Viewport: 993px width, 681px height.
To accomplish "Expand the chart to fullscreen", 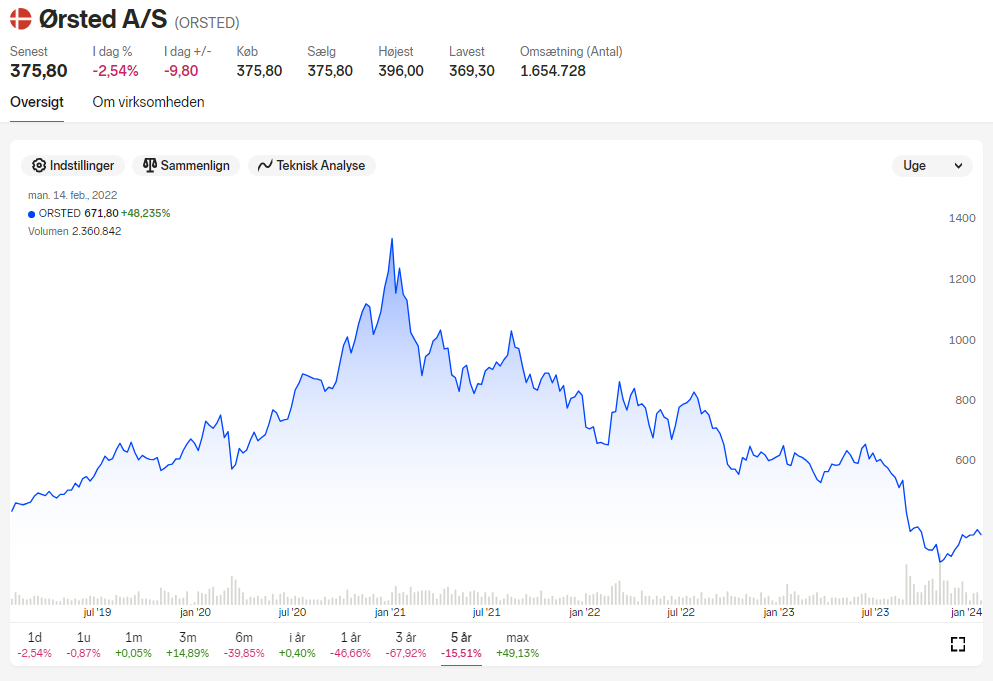I will 958,644.
